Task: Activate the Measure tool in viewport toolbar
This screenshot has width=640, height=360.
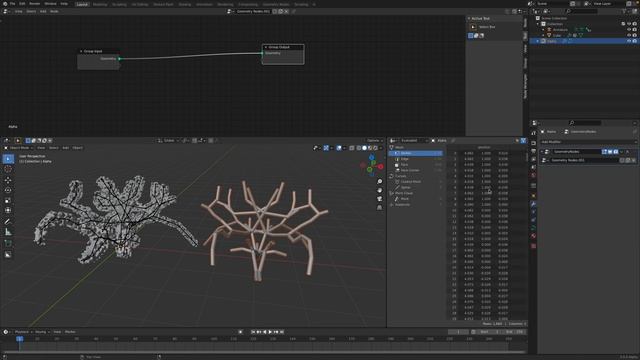Action: point(8,232)
